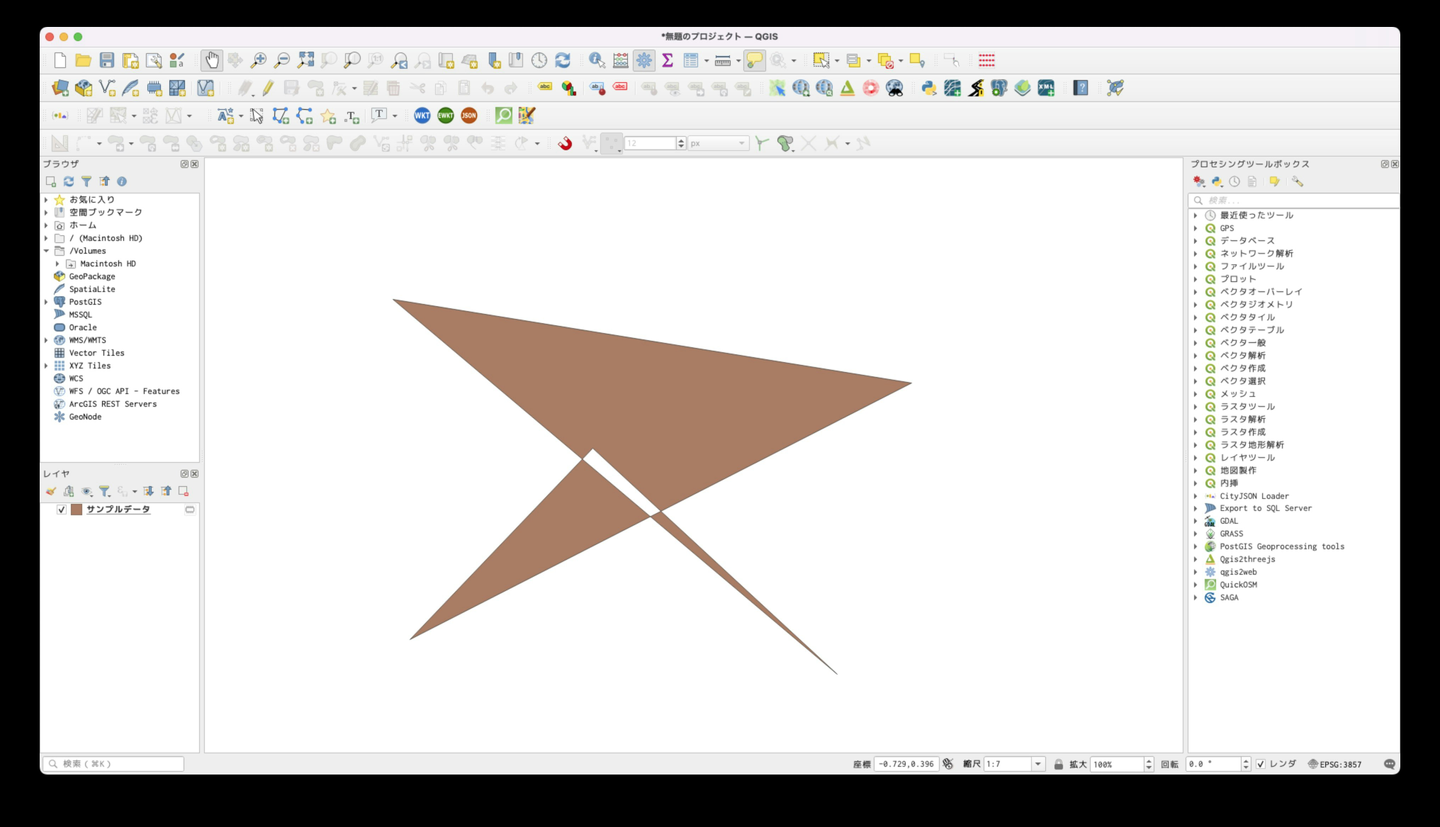This screenshot has height=827, width=1440.
Task: Click the red dotted grid icon
Action: tap(987, 61)
